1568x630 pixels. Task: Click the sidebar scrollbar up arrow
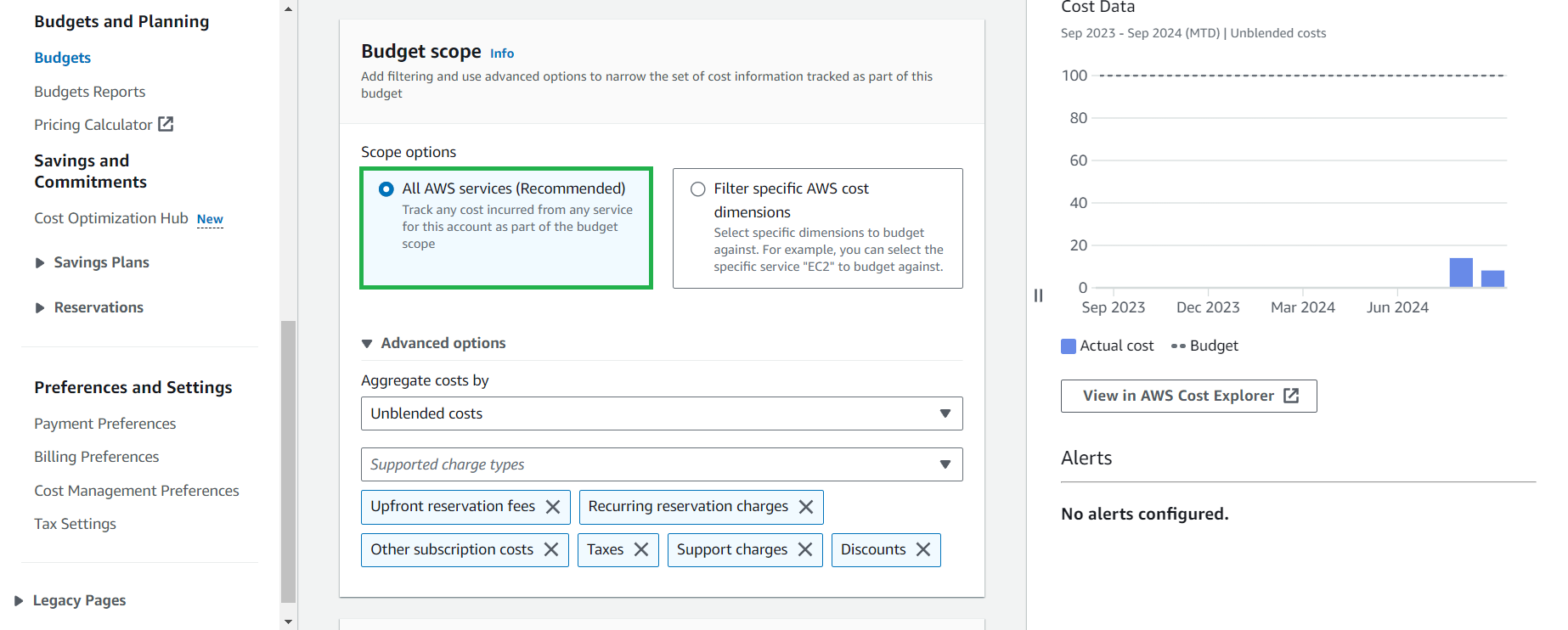(x=288, y=8)
